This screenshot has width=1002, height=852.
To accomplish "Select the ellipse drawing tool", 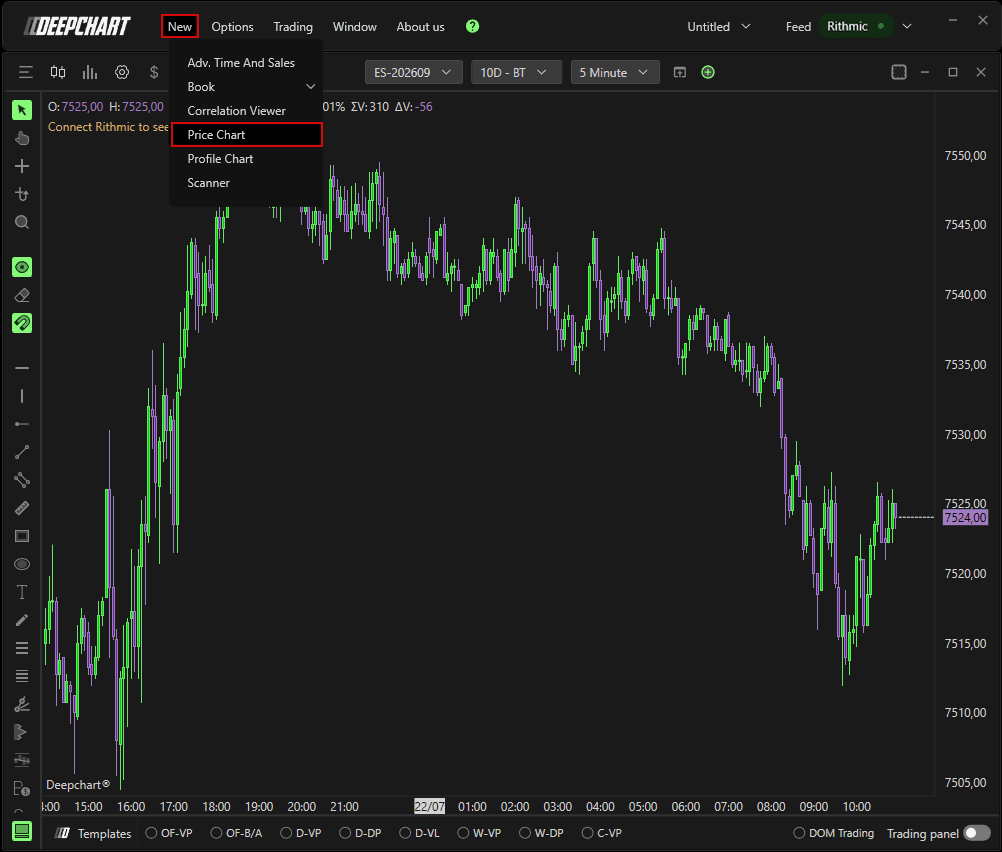I will point(22,564).
